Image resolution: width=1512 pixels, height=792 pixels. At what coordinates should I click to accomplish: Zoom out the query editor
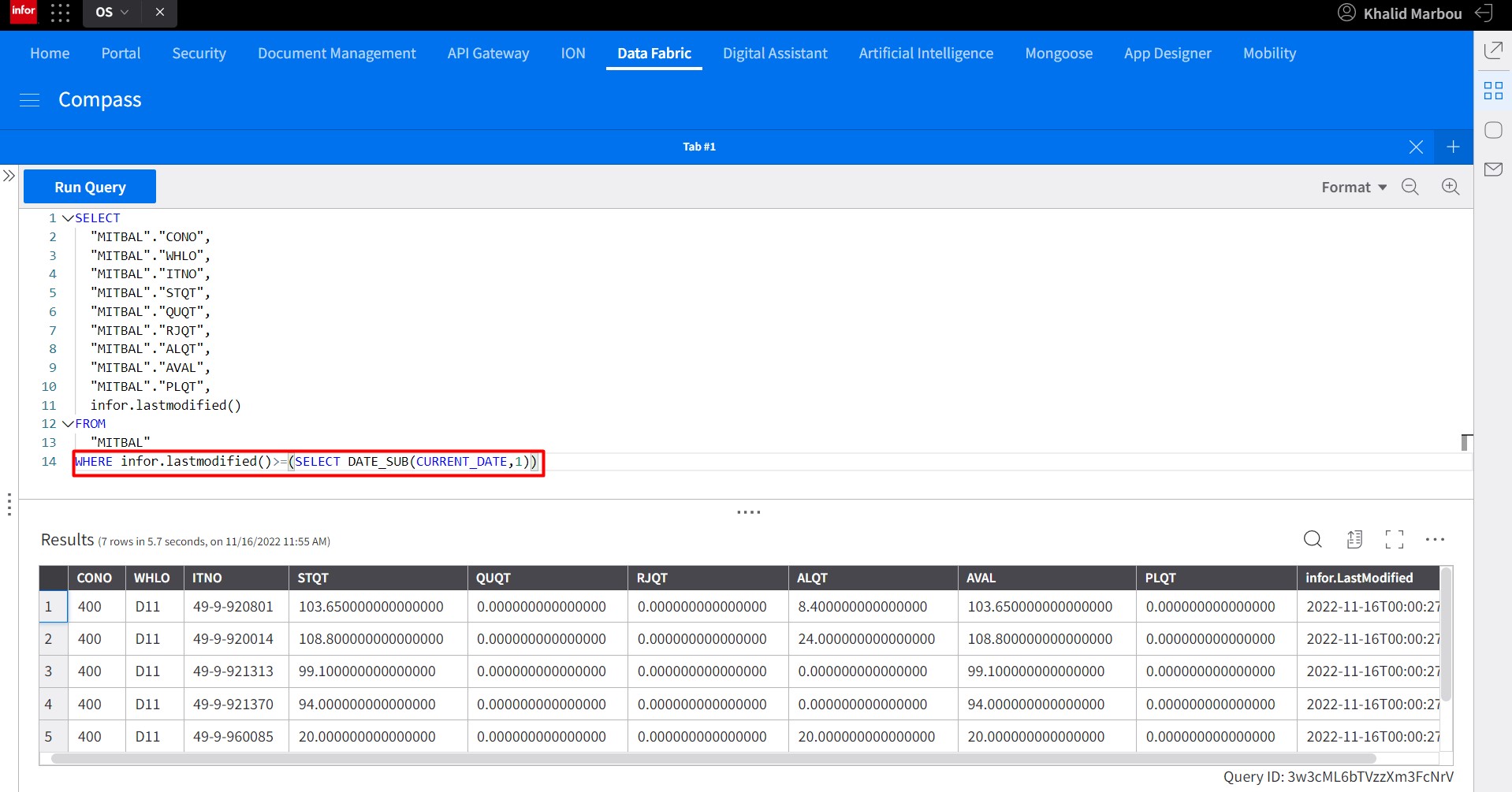1410,187
